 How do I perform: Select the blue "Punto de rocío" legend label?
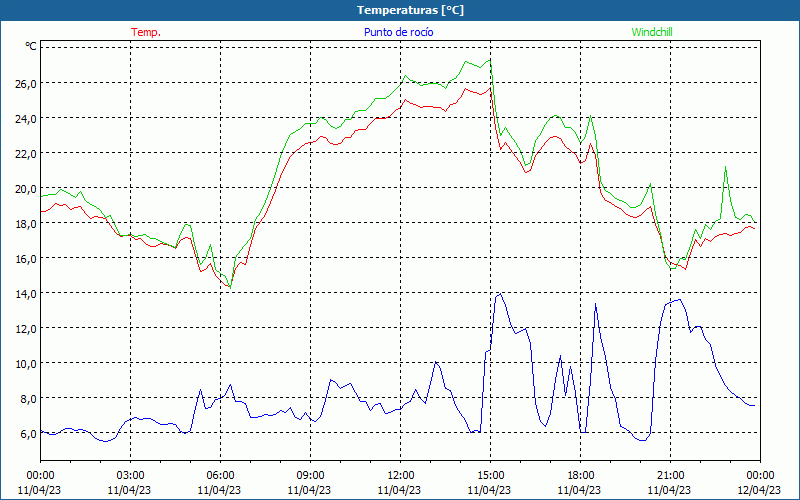398,32
